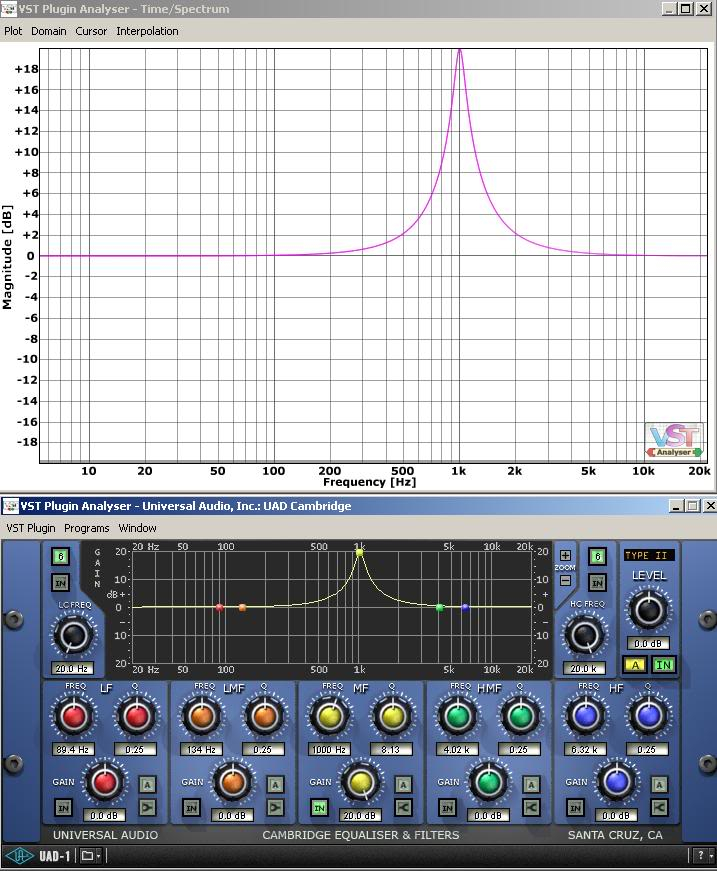Zoom in the EQ graph with plus
Viewport: 717px width, 871px height.
(565, 556)
